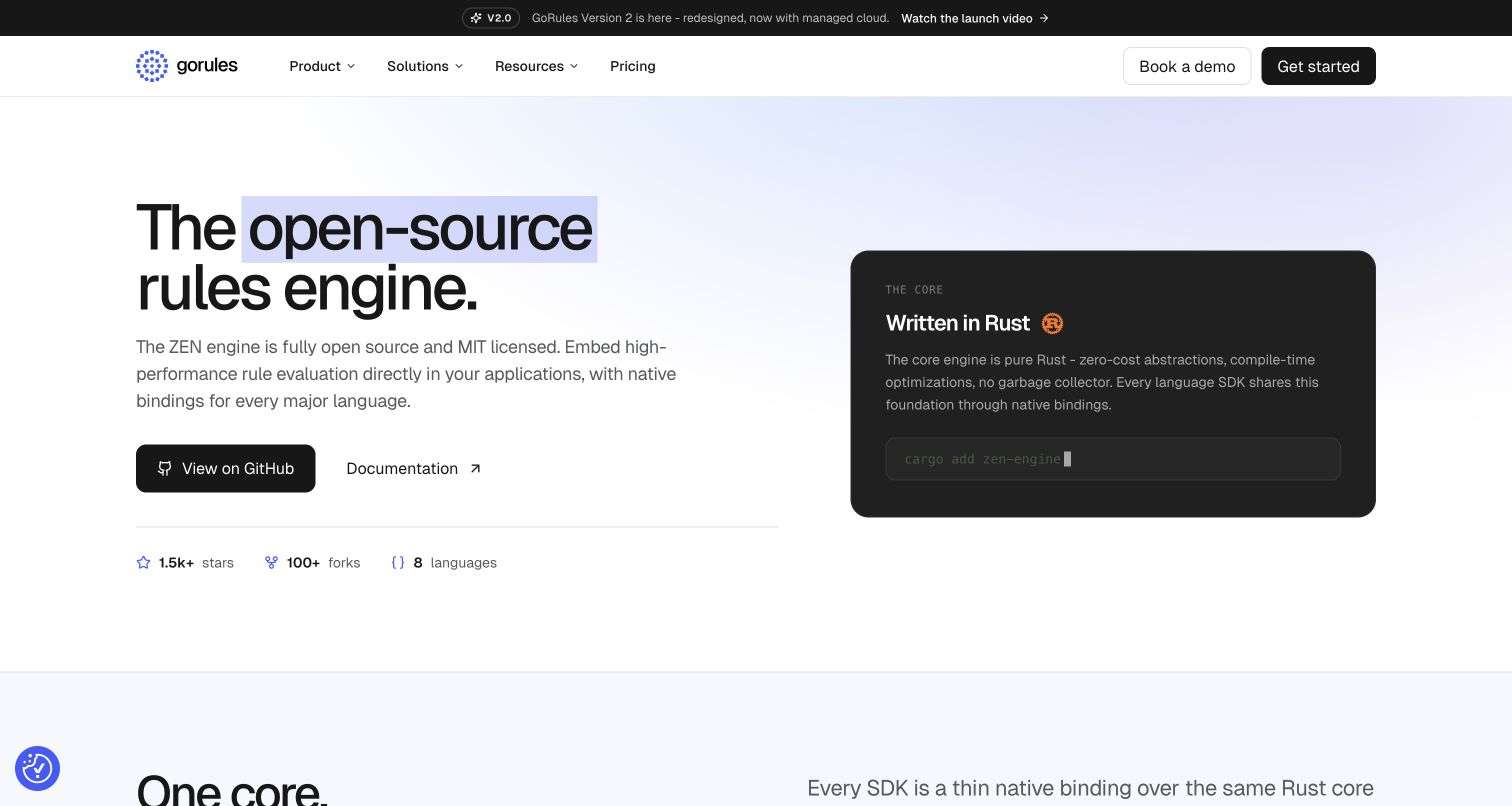Image resolution: width=1512 pixels, height=806 pixels.
Task: Click the Written in Rust heading
Action: (x=957, y=323)
